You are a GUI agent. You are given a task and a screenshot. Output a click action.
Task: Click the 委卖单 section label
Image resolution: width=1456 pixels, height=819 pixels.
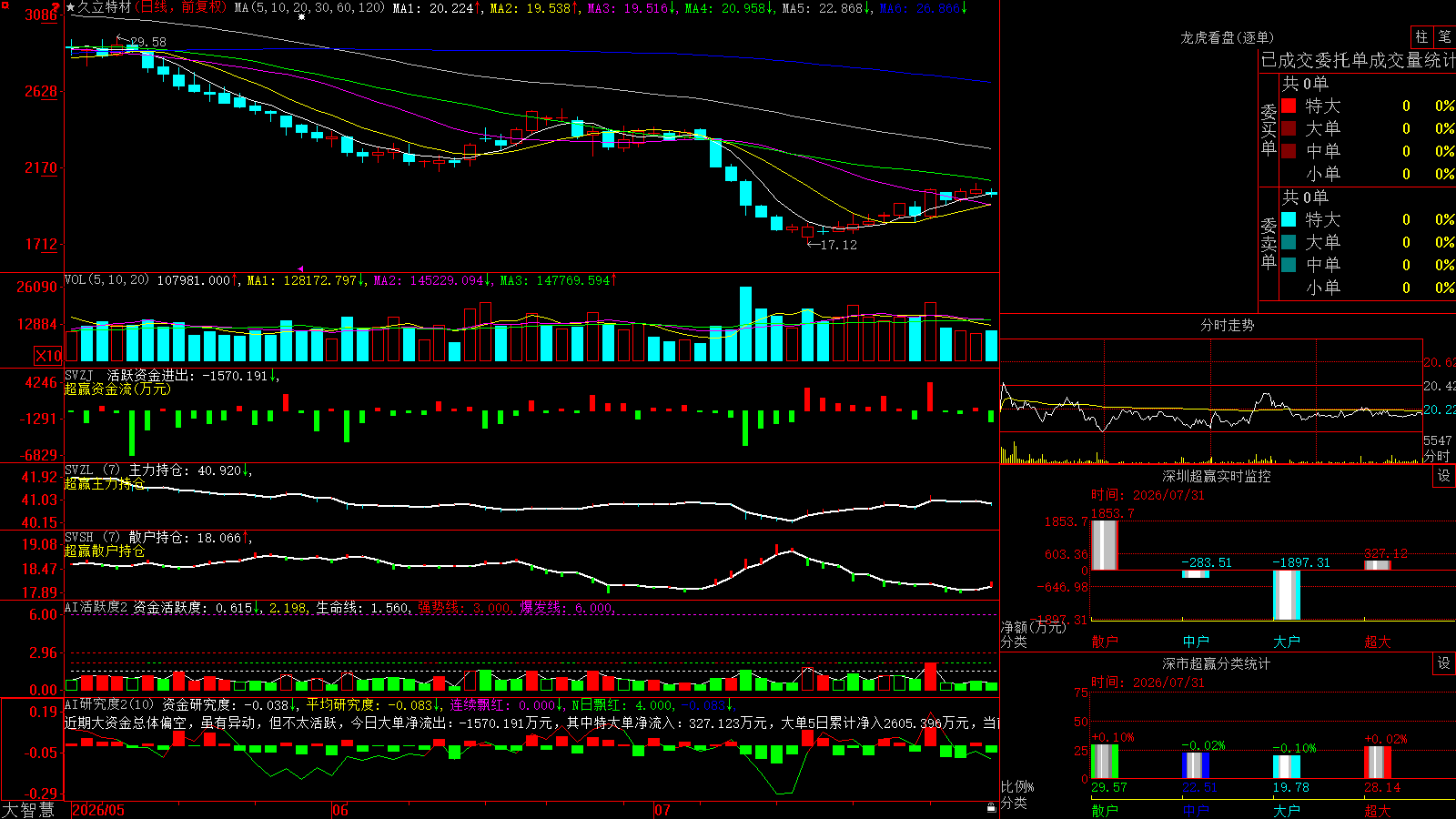coord(1269,243)
